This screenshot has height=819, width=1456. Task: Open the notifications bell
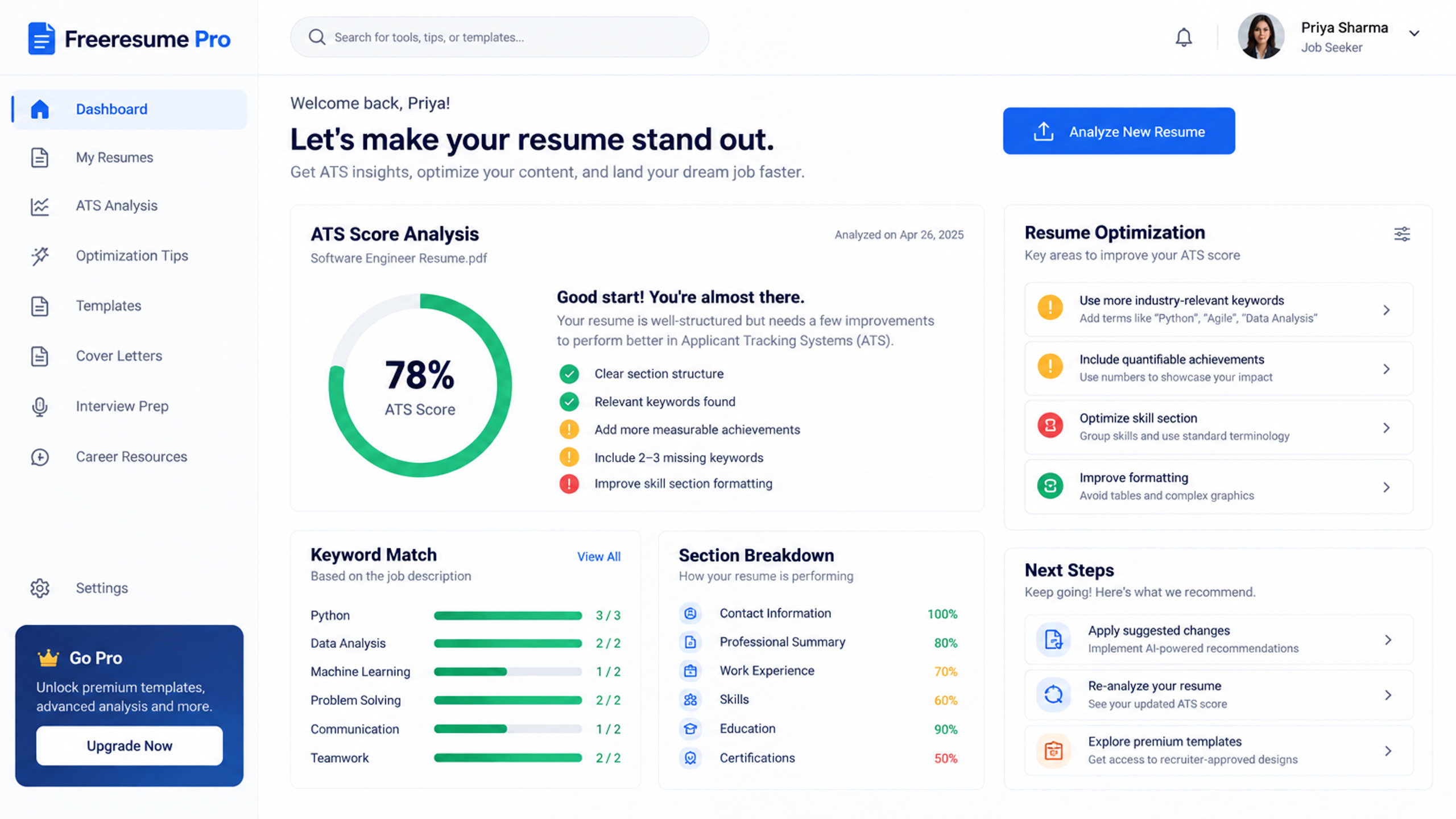[x=1184, y=37]
